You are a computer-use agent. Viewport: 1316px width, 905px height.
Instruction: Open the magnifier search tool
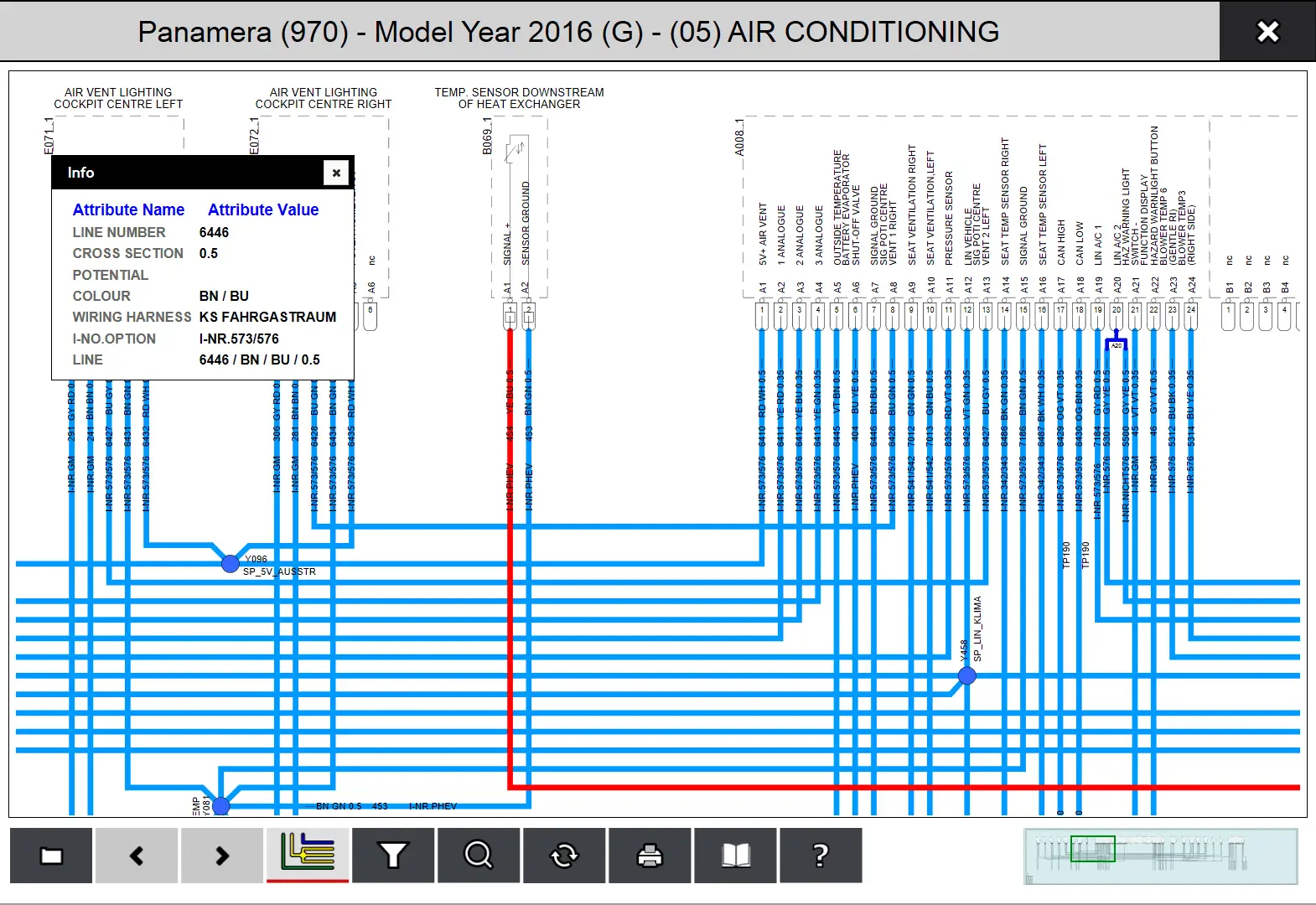479,856
